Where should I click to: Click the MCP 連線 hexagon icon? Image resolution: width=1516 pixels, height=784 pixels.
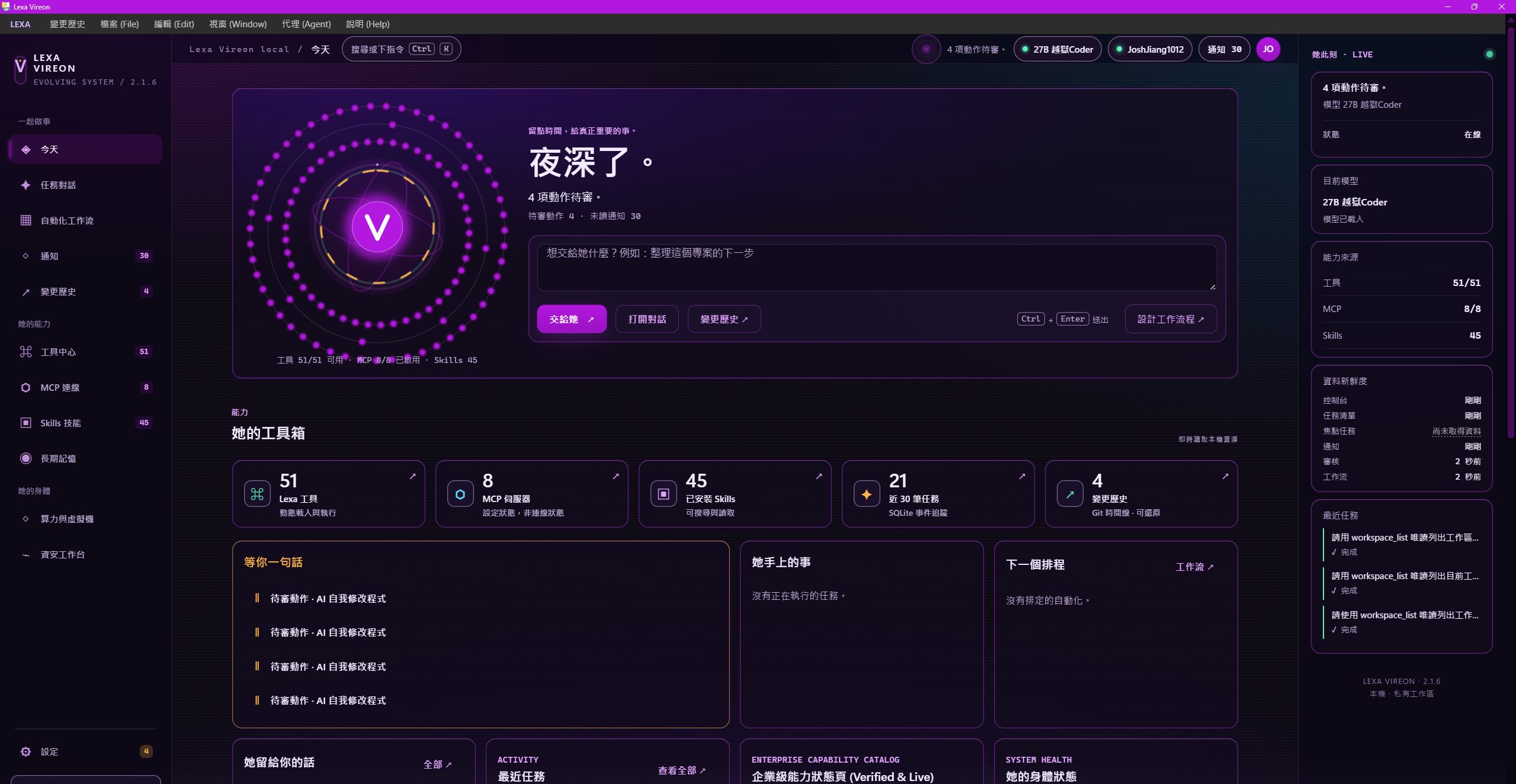click(x=25, y=387)
